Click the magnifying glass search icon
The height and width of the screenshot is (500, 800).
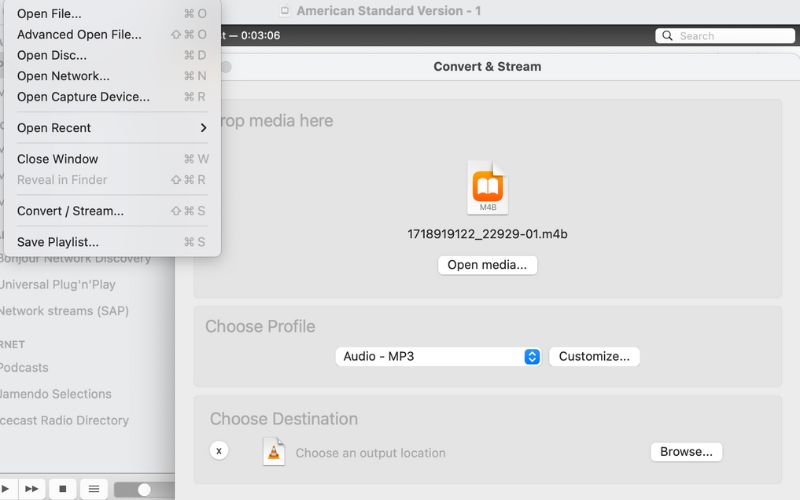[x=667, y=36]
